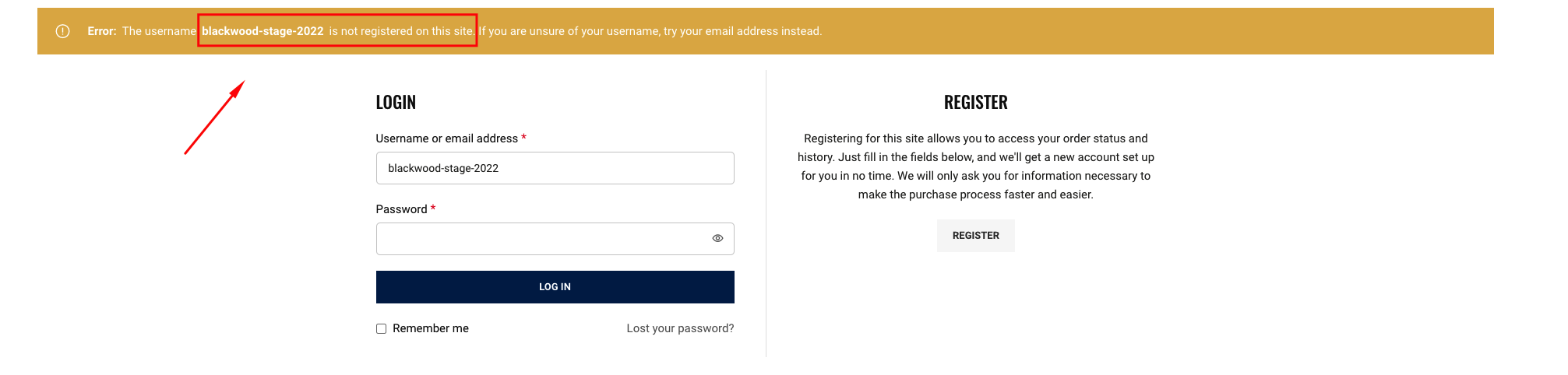Click the "Remember me" label text
This screenshot has width=1568, height=375.
[x=431, y=328]
